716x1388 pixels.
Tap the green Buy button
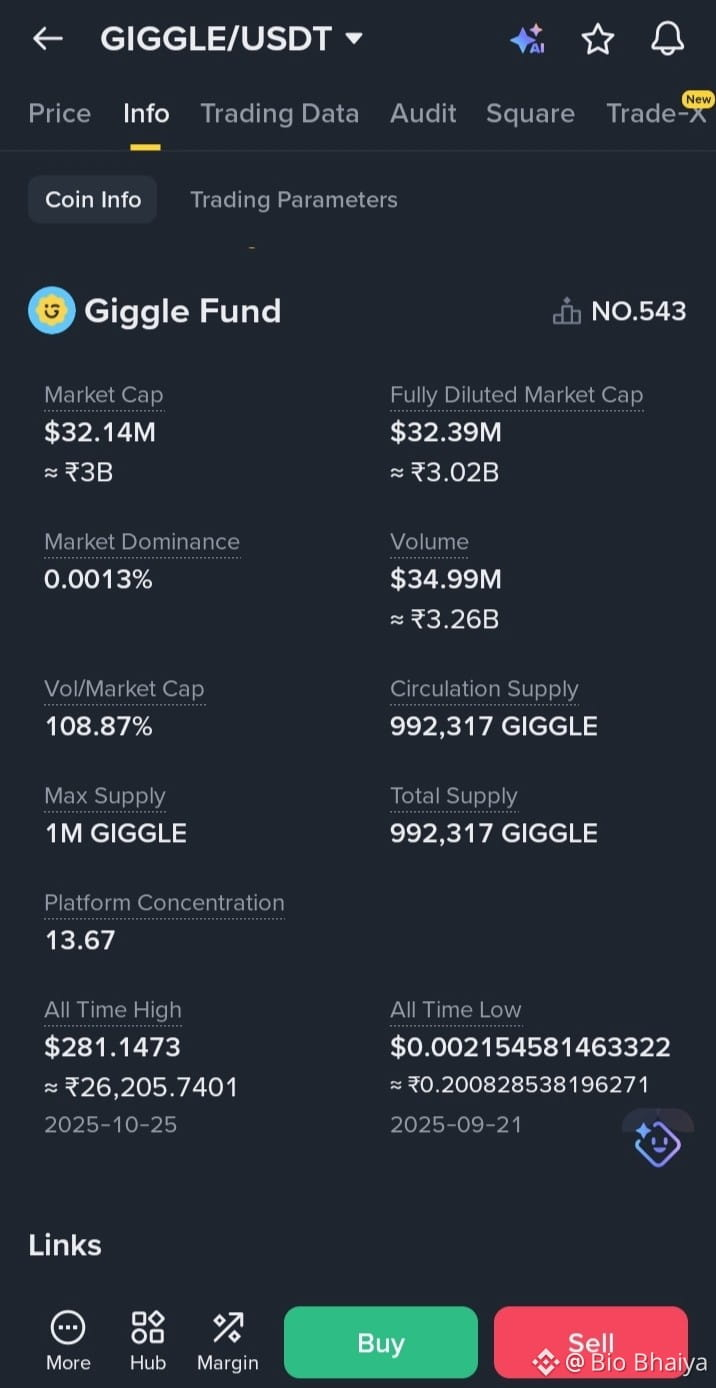pos(381,1343)
